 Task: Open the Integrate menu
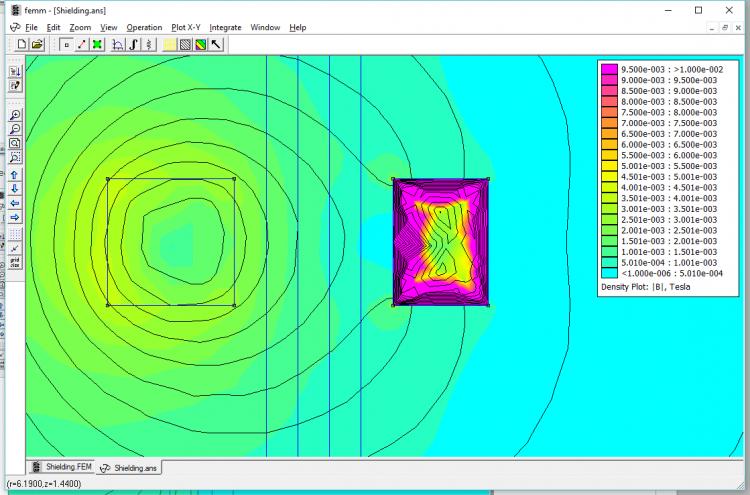(225, 27)
